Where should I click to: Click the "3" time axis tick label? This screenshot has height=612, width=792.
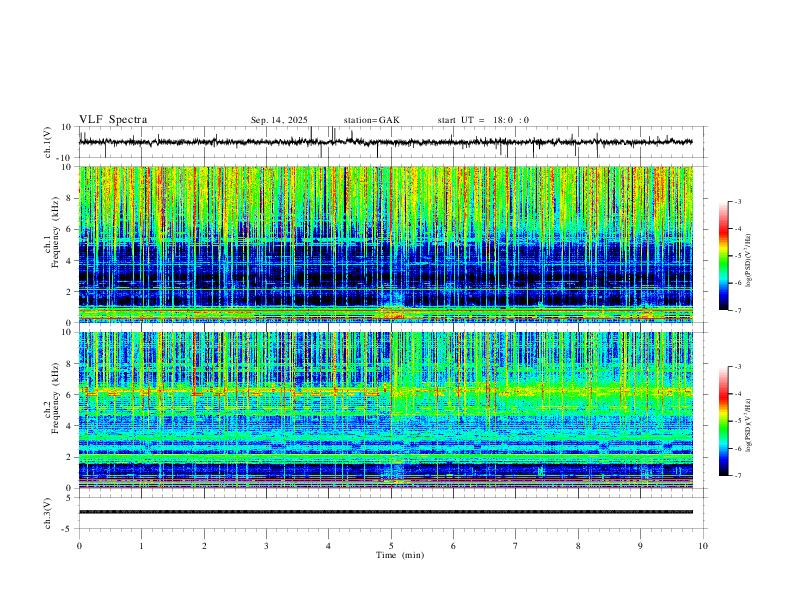pyautogui.click(x=266, y=546)
